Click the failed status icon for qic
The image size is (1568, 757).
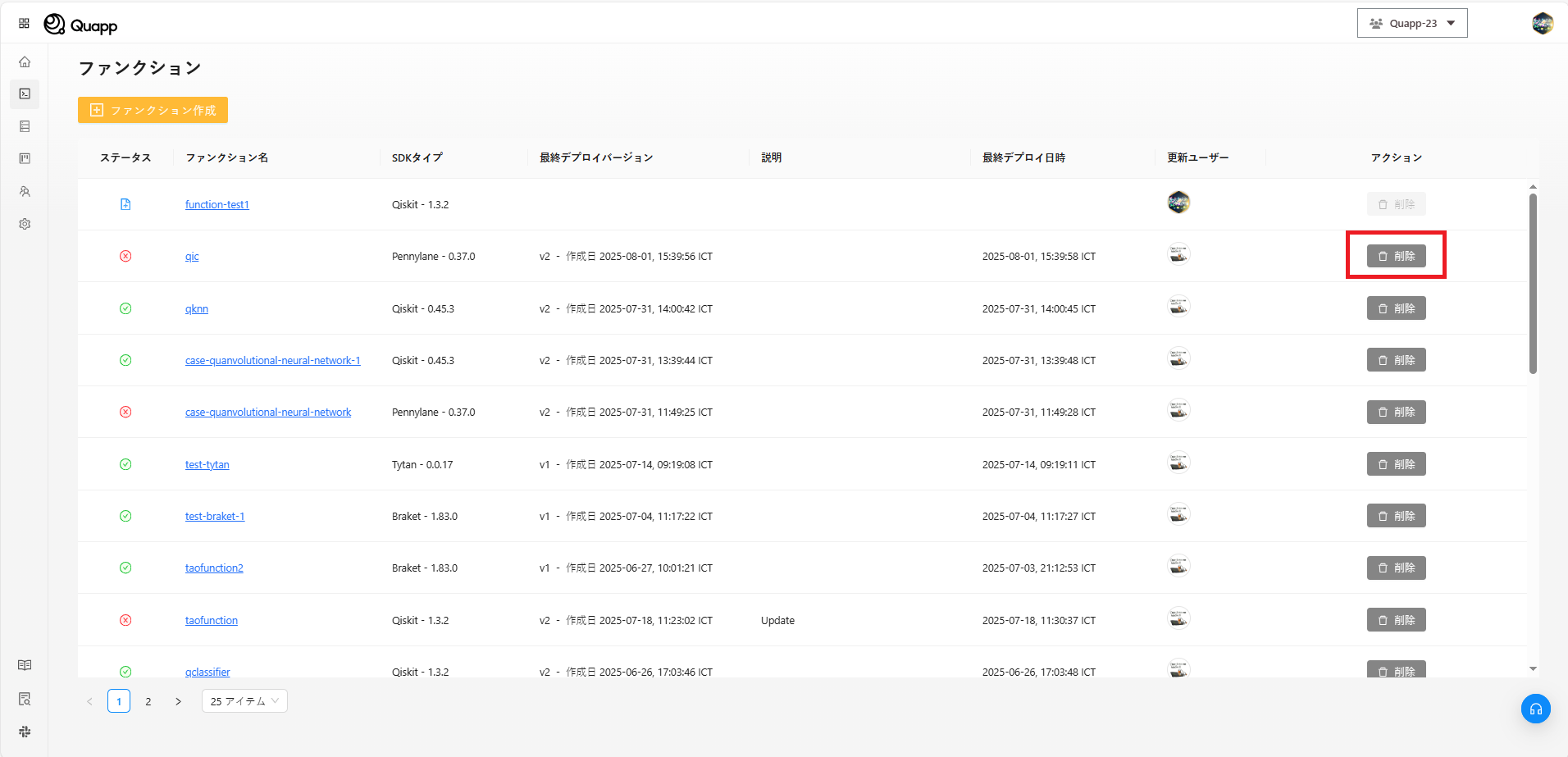pyautogui.click(x=125, y=256)
